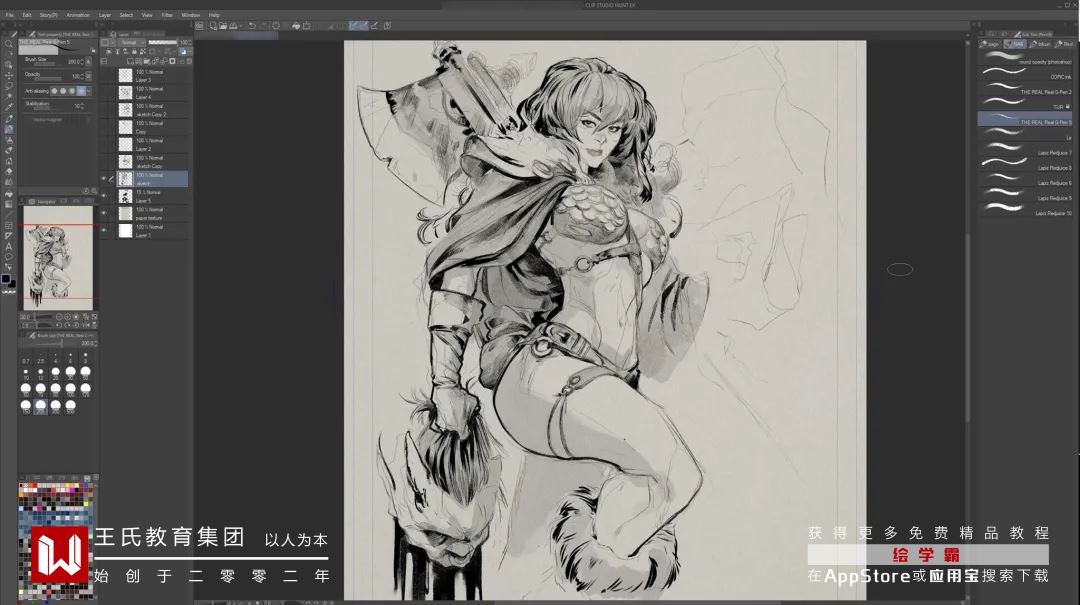Toggle visibility of Layer 5

[x=104, y=196]
